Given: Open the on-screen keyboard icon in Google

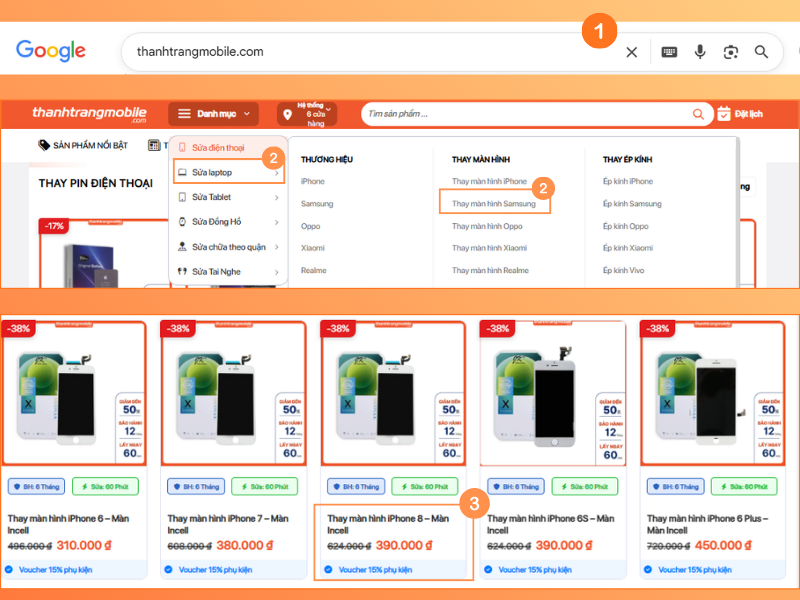Looking at the screenshot, I should click(x=669, y=52).
